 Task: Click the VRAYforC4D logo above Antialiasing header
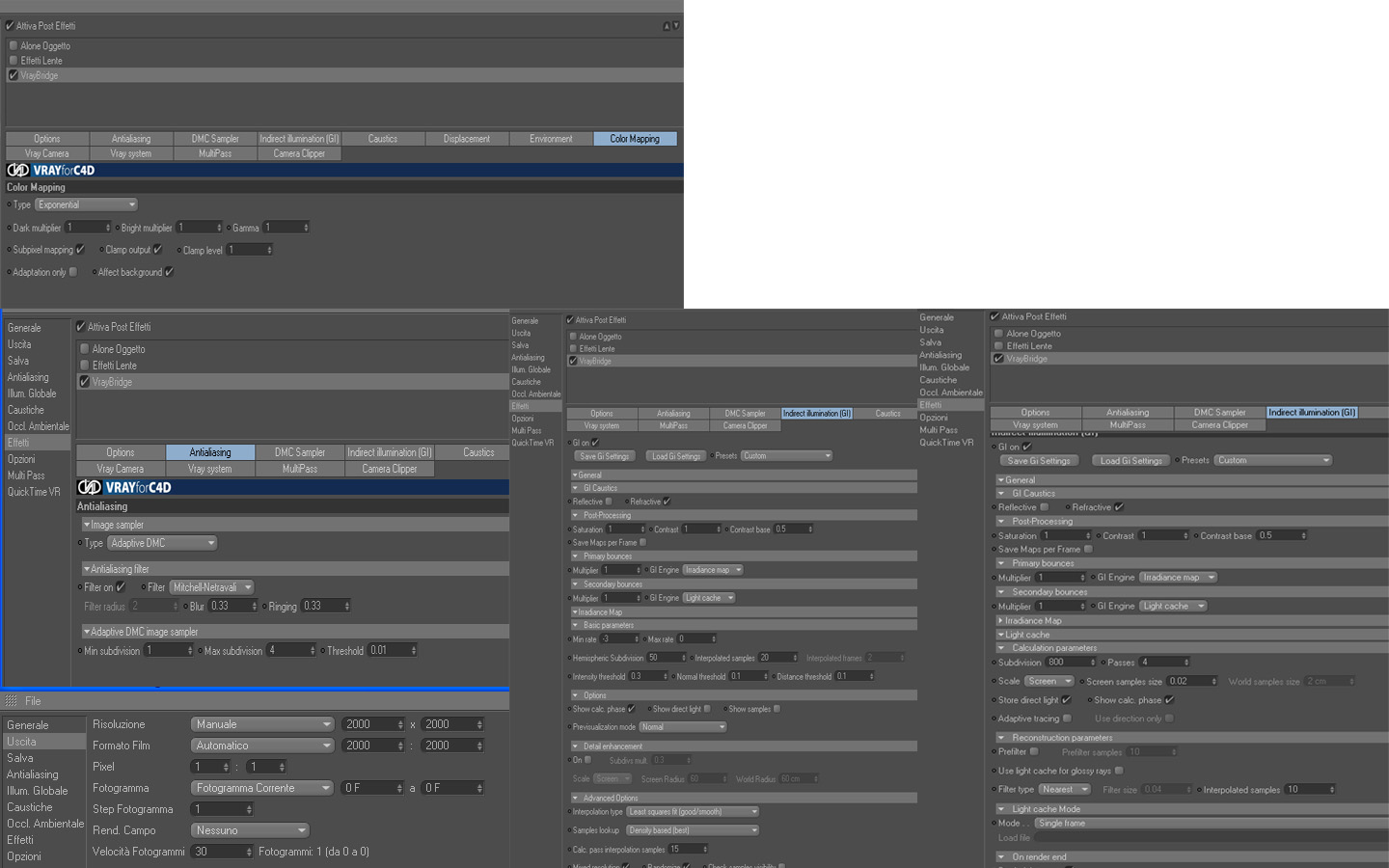pyautogui.click(x=124, y=487)
